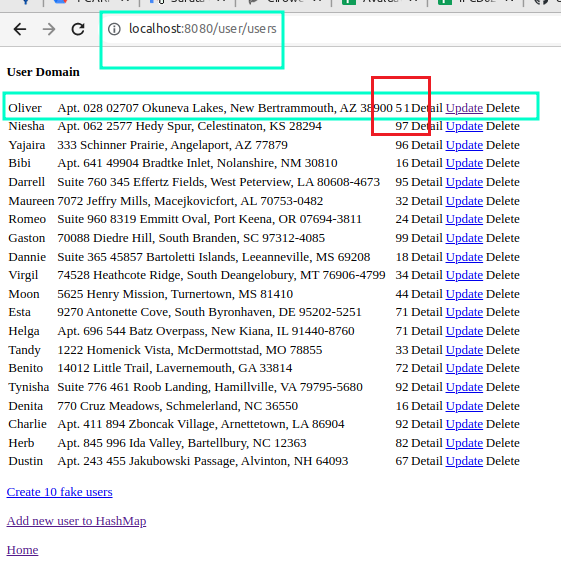This screenshot has height=569, width=561.
Task: Open Update link for Darrell
Action: point(464,182)
